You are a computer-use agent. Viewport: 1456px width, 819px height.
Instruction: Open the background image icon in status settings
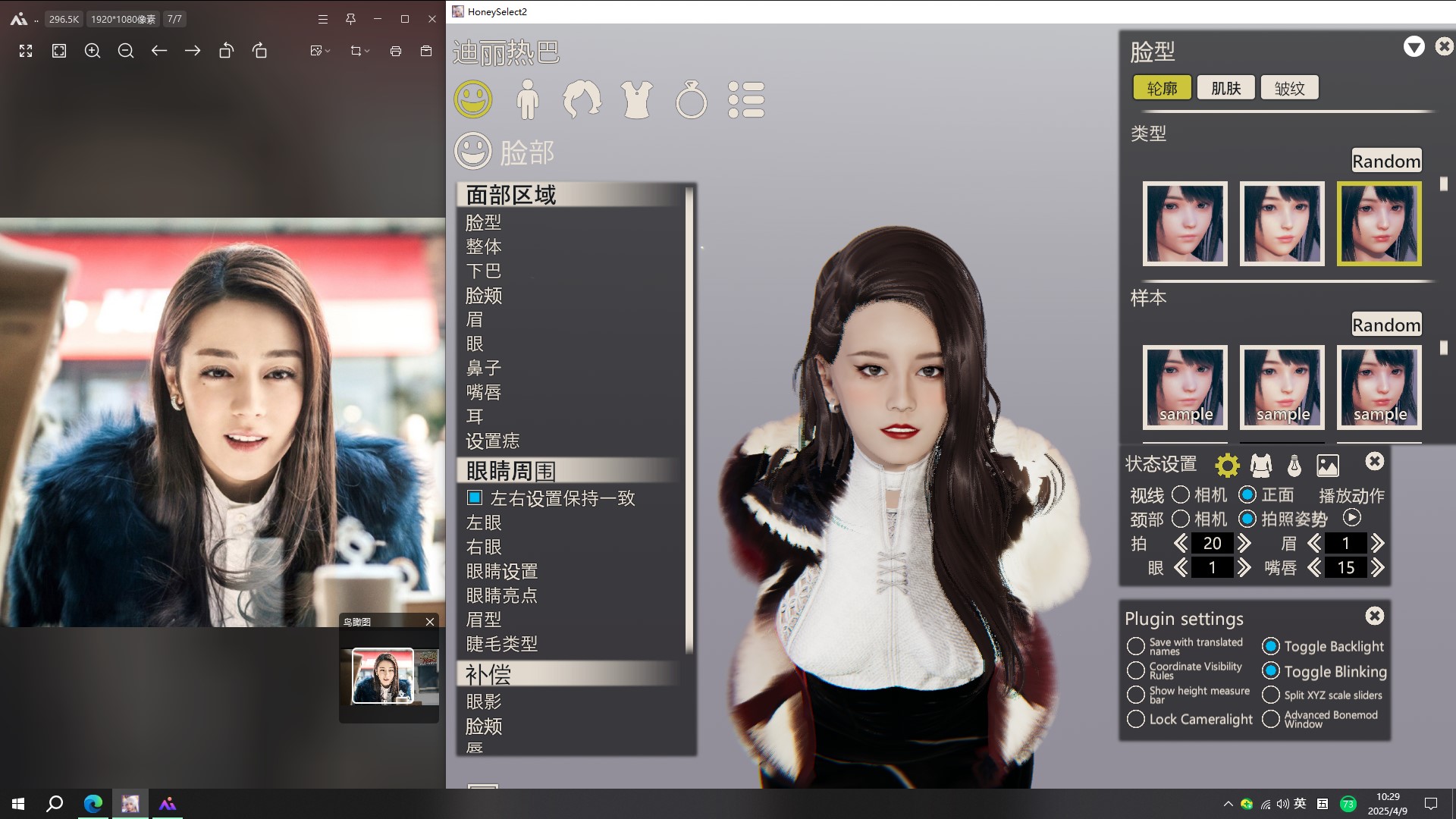1328,465
